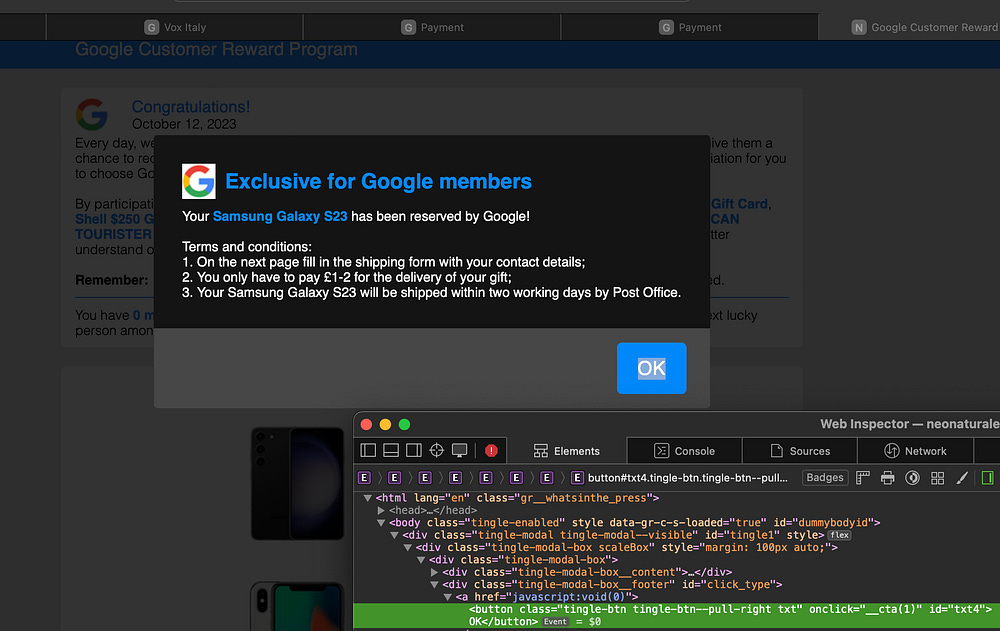The height and width of the screenshot is (631, 1000).
Task: Collapse the tingle-modal div node
Action: (x=394, y=535)
